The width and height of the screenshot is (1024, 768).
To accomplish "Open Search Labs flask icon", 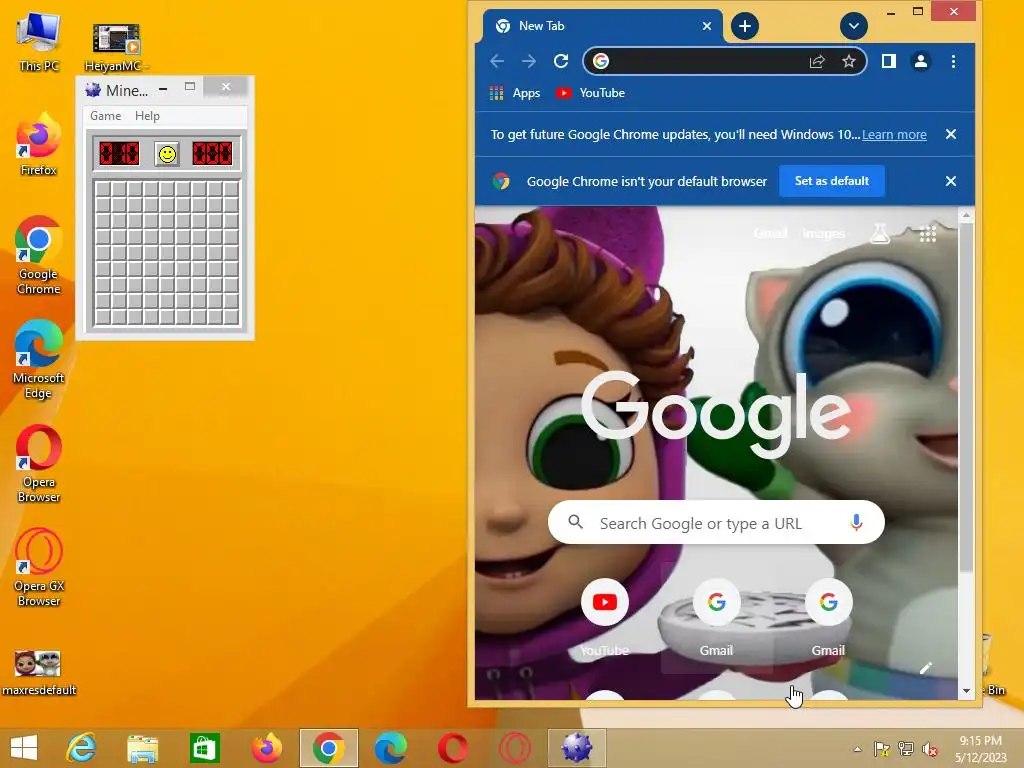I will click(880, 233).
